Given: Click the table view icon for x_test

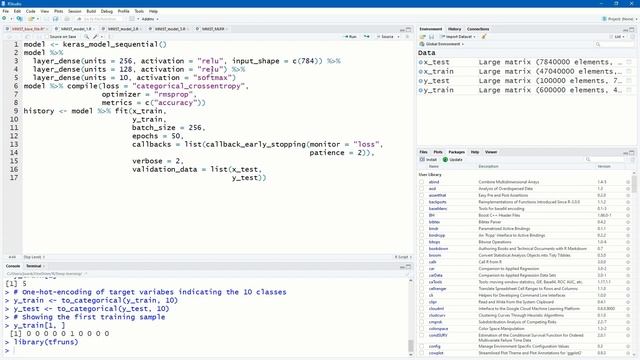Looking at the screenshot, I should [x=629, y=62].
